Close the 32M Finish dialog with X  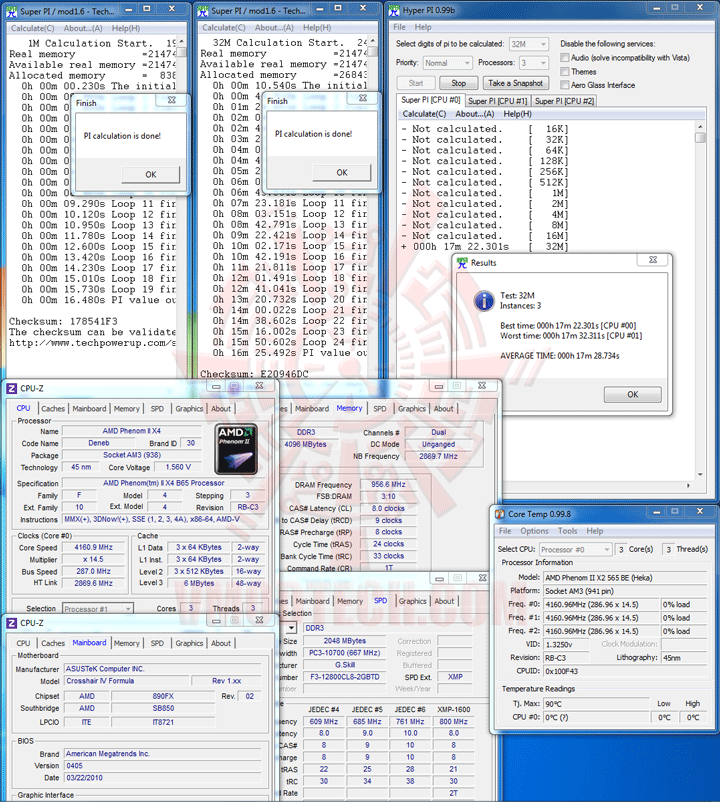pos(363,98)
